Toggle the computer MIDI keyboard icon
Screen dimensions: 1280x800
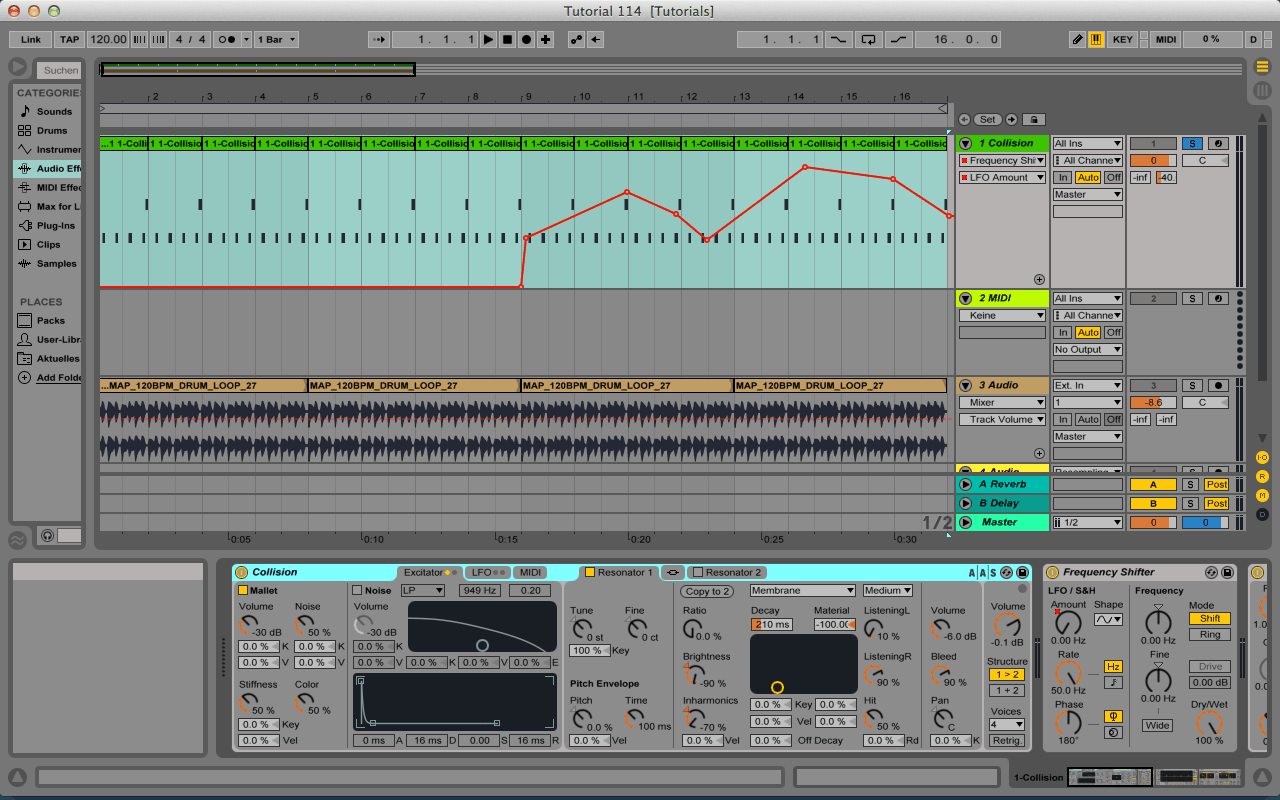click(x=1096, y=40)
